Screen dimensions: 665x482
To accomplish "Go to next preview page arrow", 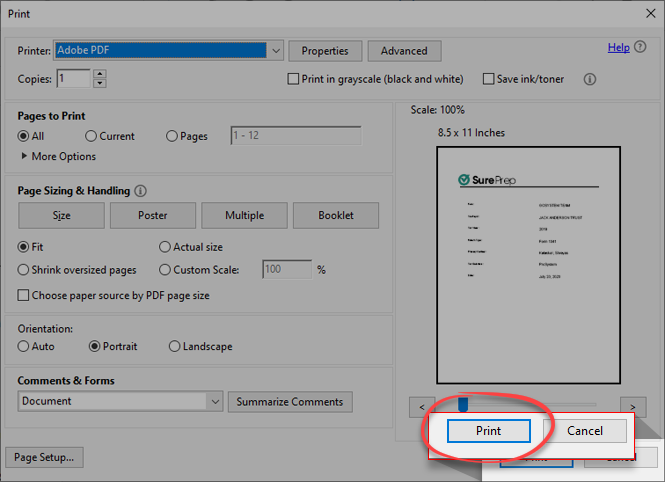I will pos(632,406).
